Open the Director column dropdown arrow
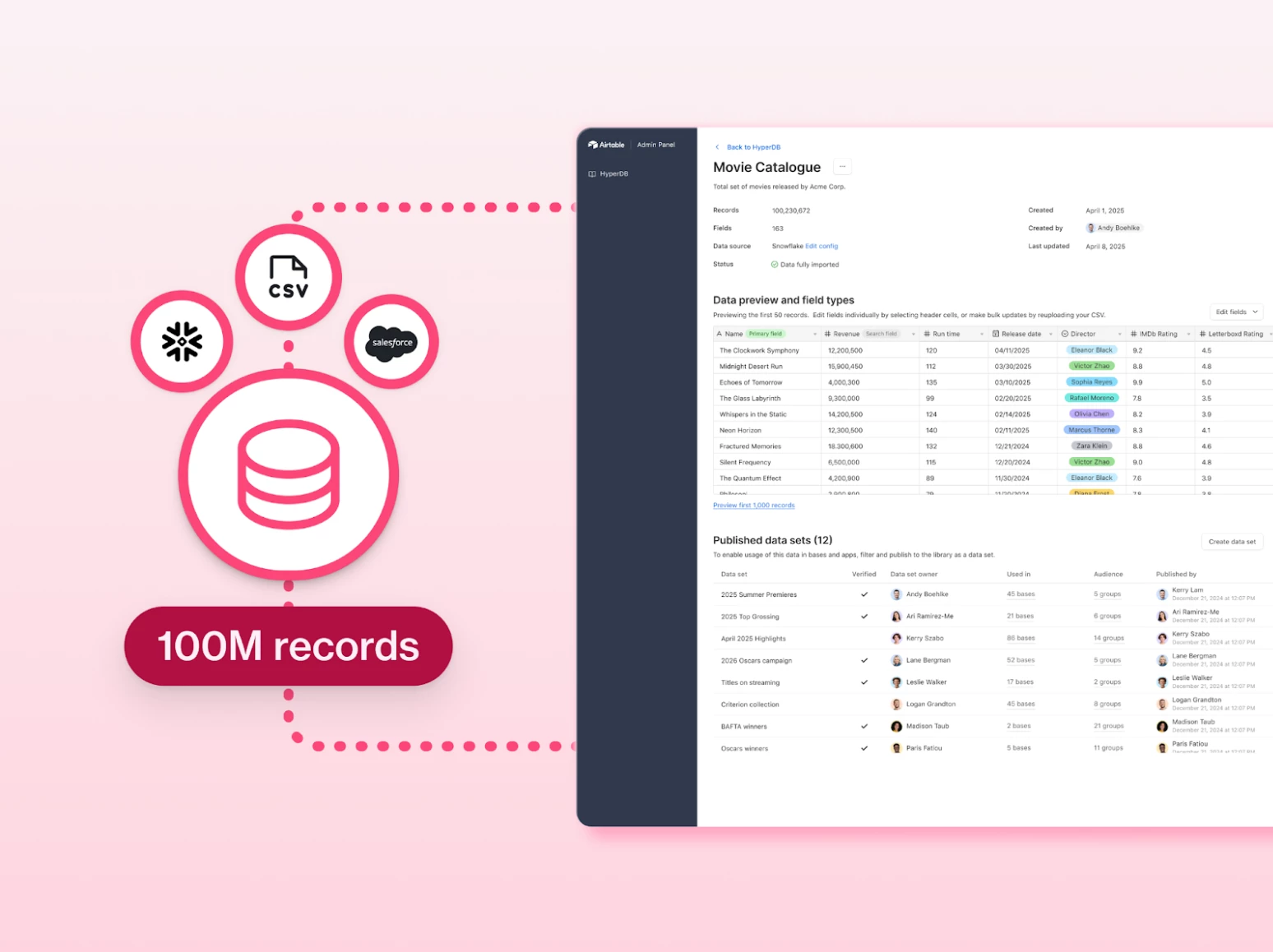The image size is (1273, 952). (1120, 335)
